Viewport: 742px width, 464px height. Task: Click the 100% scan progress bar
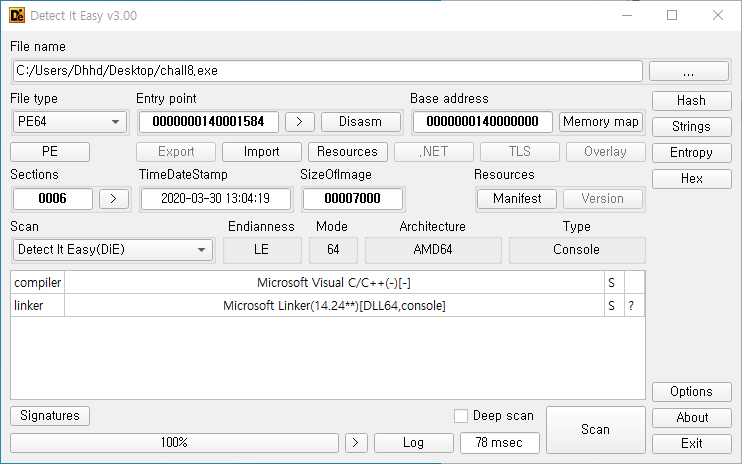point(175,443)
